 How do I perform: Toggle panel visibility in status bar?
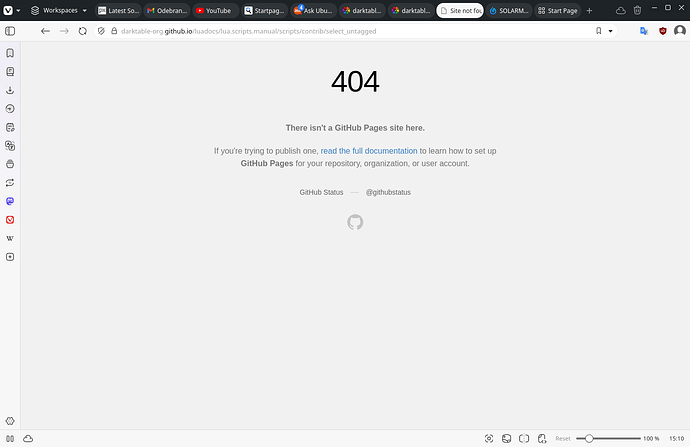click(x=10, y=439)
